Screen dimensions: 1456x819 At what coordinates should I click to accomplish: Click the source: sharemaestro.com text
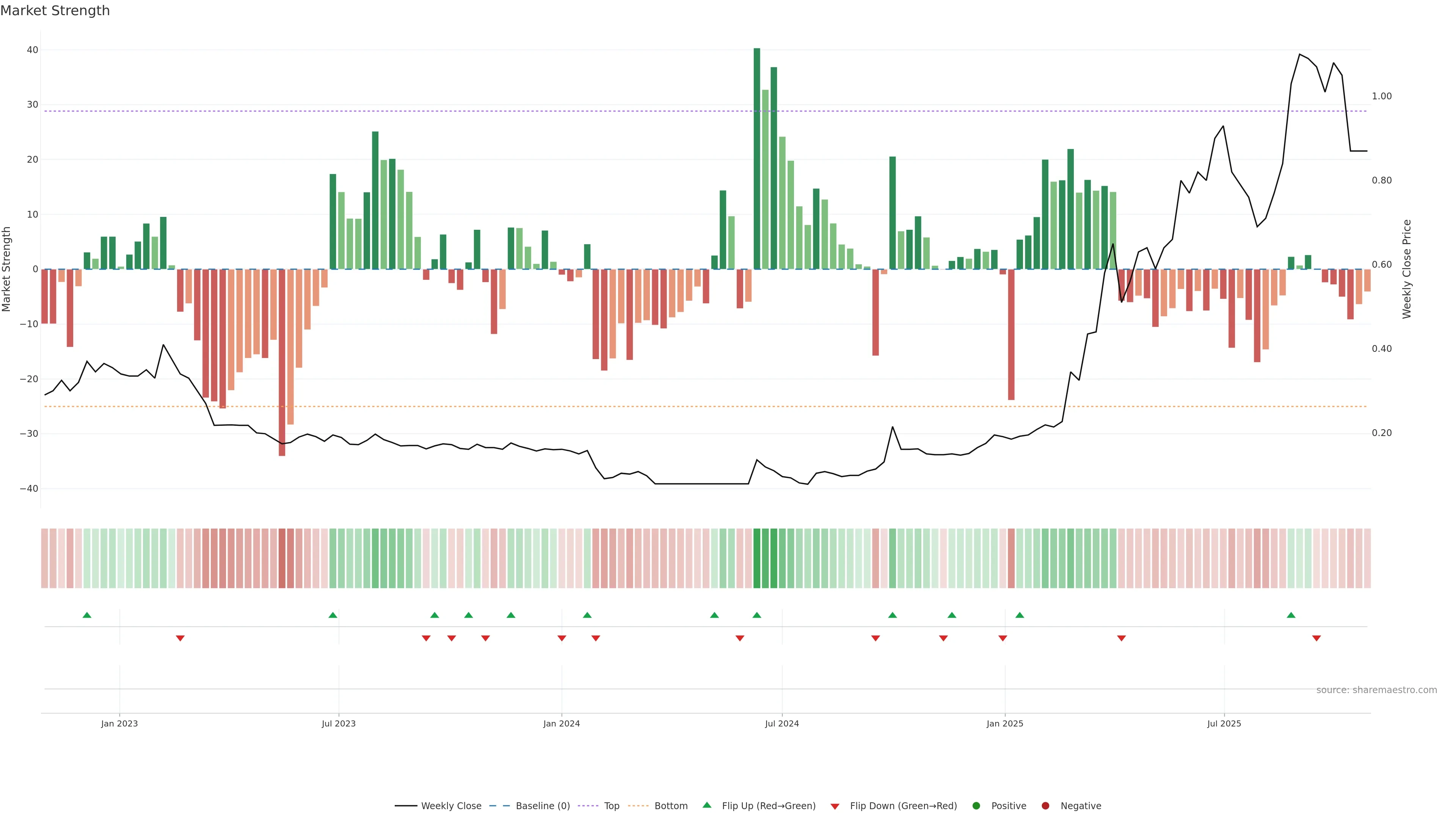[1376, 690]
